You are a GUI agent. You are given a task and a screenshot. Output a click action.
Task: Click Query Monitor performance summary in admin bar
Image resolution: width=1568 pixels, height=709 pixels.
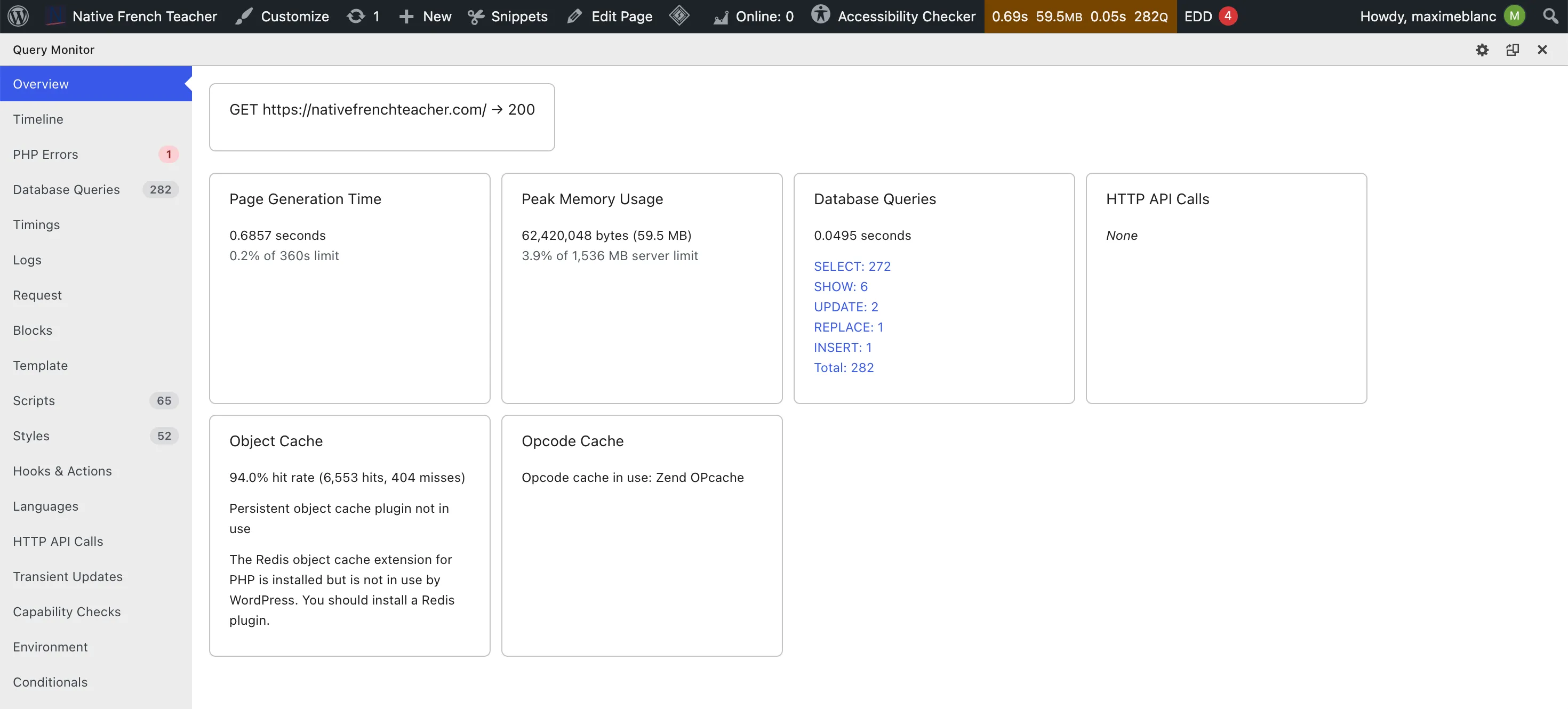(x=1080, y=17)
